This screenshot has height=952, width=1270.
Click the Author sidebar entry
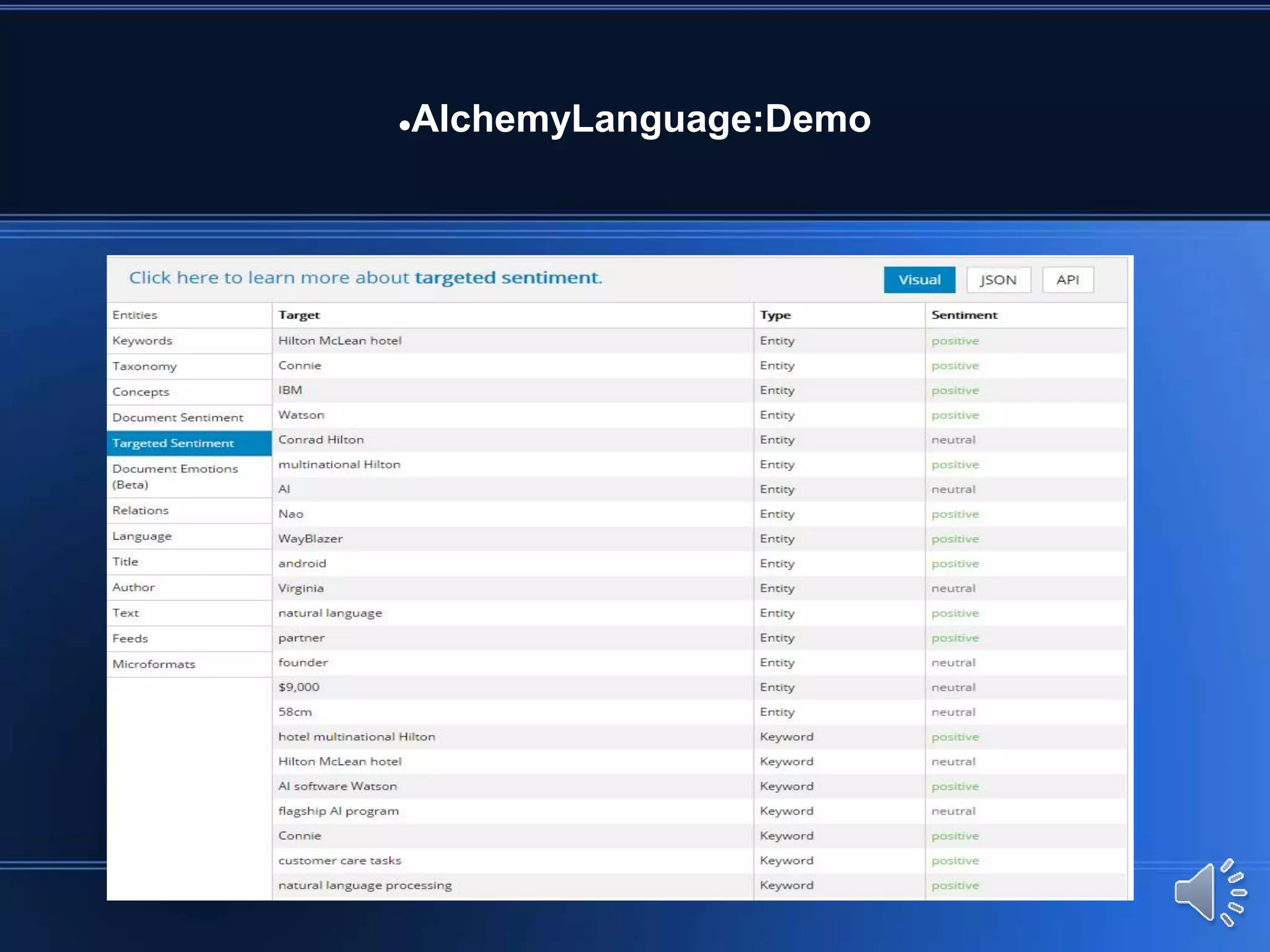click(x=133, y=587)
